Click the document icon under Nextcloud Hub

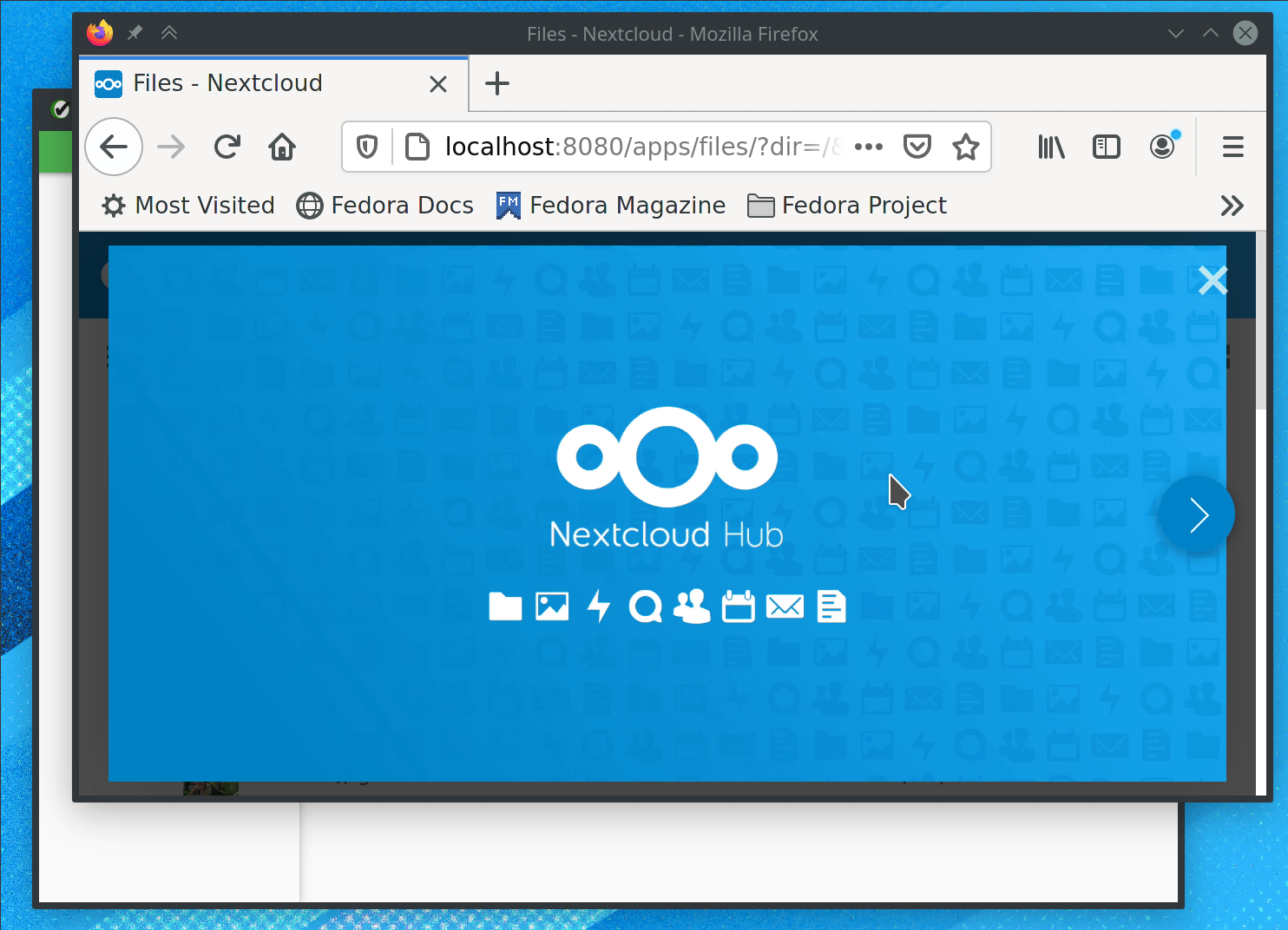tap(831, 606)
